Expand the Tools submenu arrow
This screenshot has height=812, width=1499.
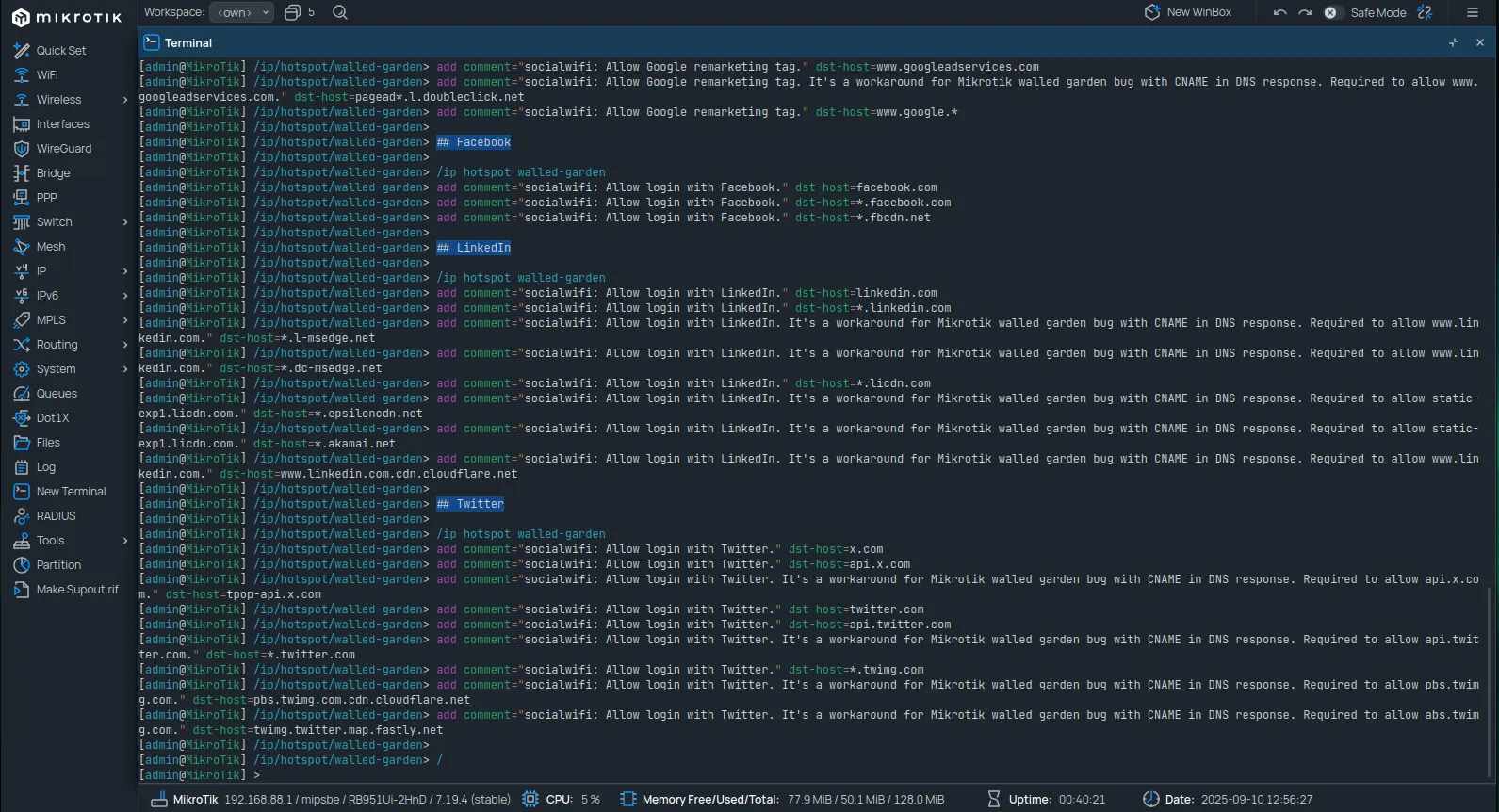click(125, 541)
